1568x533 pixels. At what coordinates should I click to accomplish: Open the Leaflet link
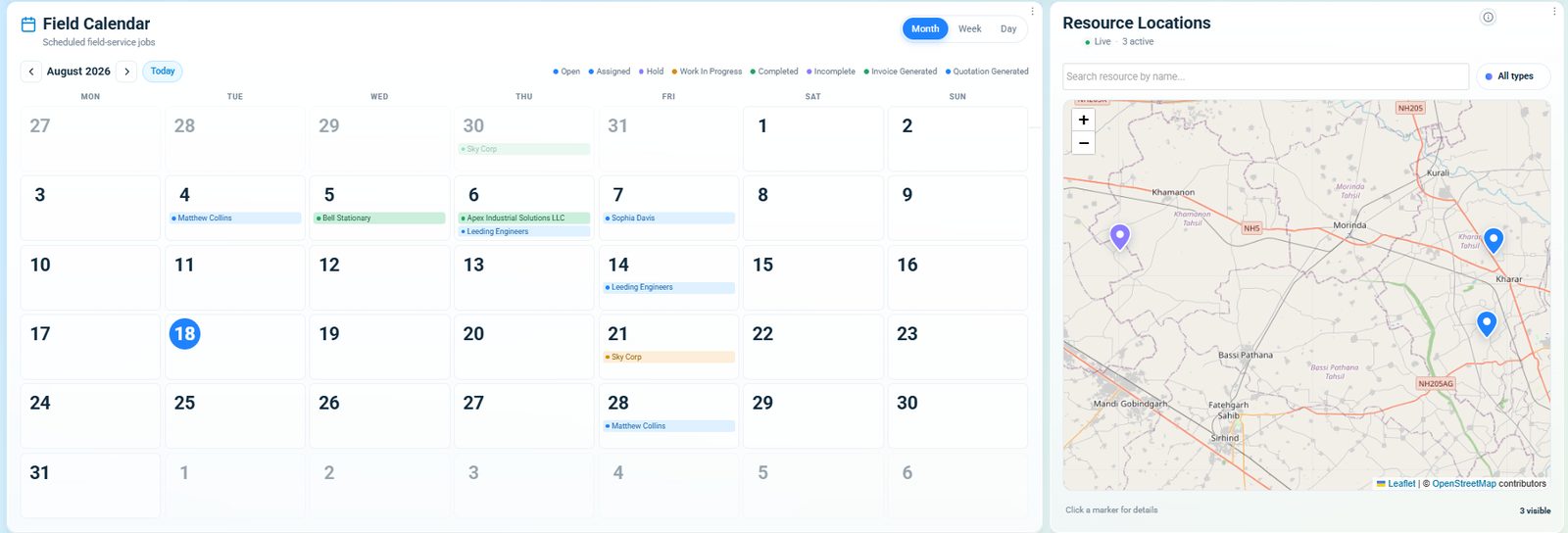coord(1401,484)
